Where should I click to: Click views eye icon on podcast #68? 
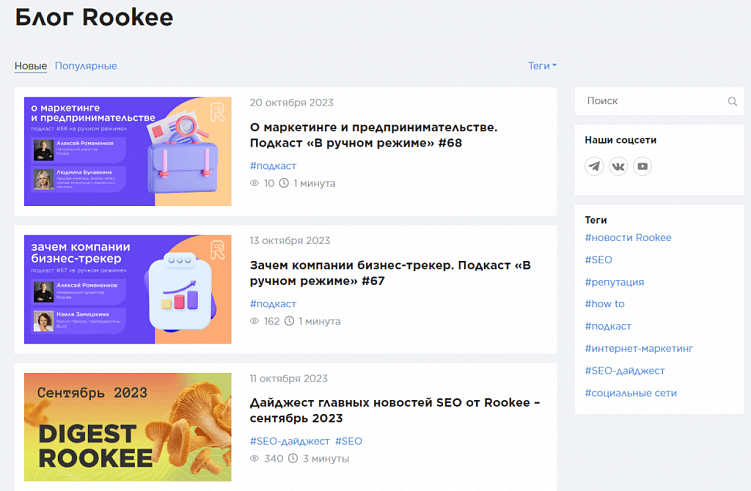pos(254,183)
